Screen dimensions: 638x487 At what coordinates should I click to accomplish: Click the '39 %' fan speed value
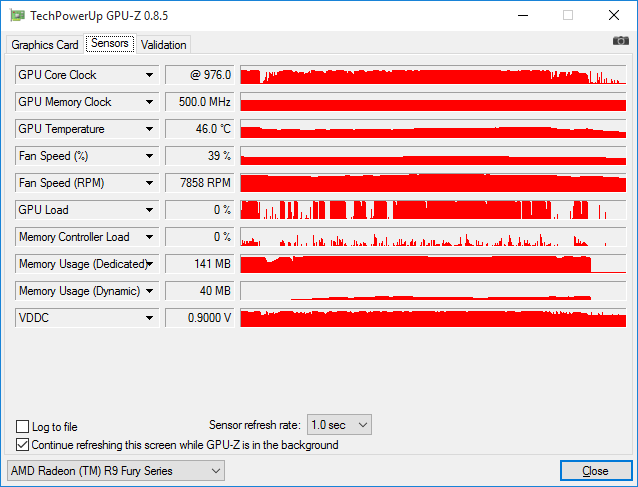click(x=200, y=156)
